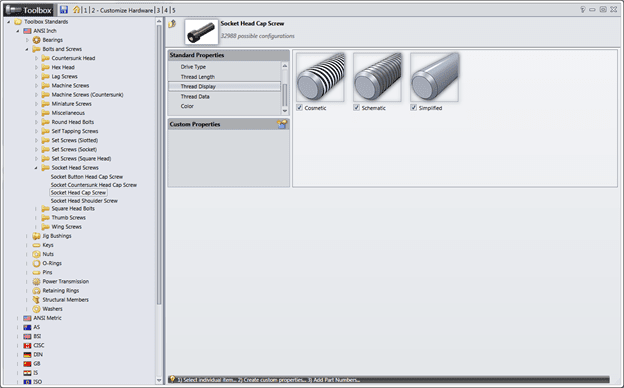Image resolution: width=624 pixels, height=388 pixels.
Task: Select Thread Length in Standard Properties
Action: point(198,77)
